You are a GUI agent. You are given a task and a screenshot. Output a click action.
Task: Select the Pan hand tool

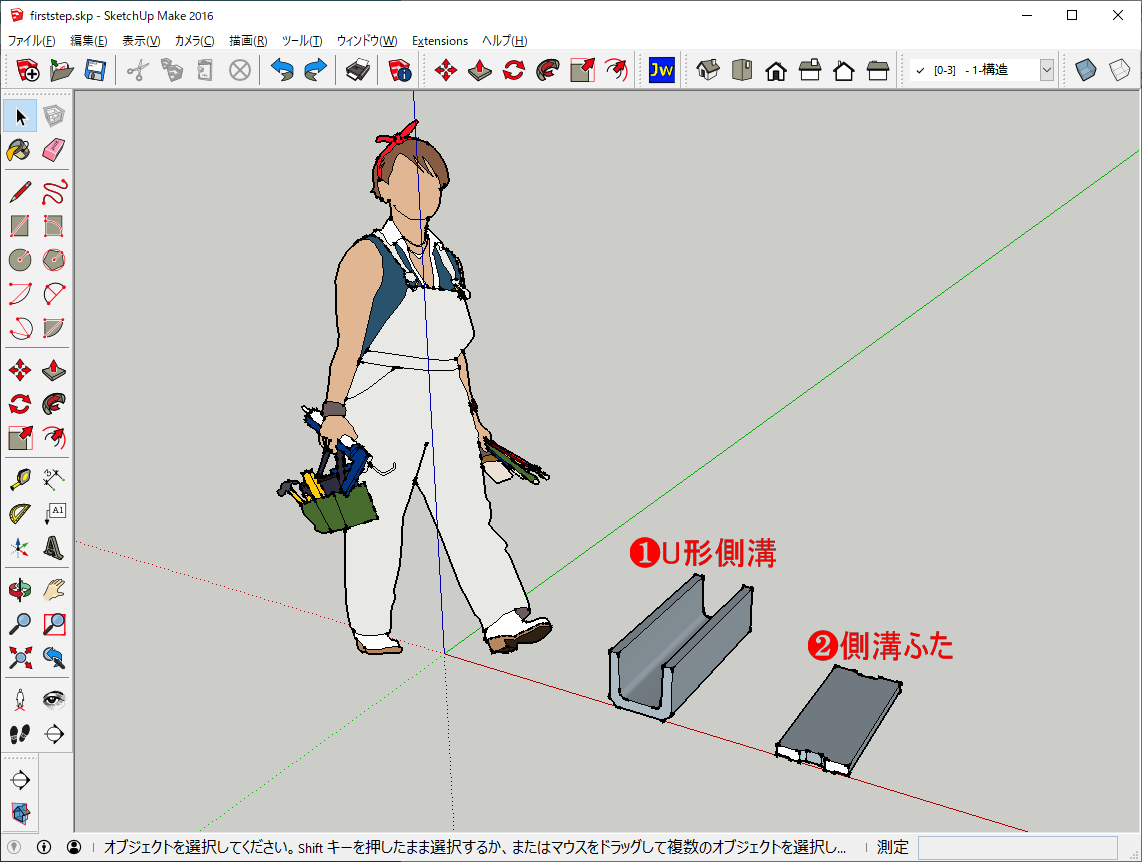[x=54, y=590]
